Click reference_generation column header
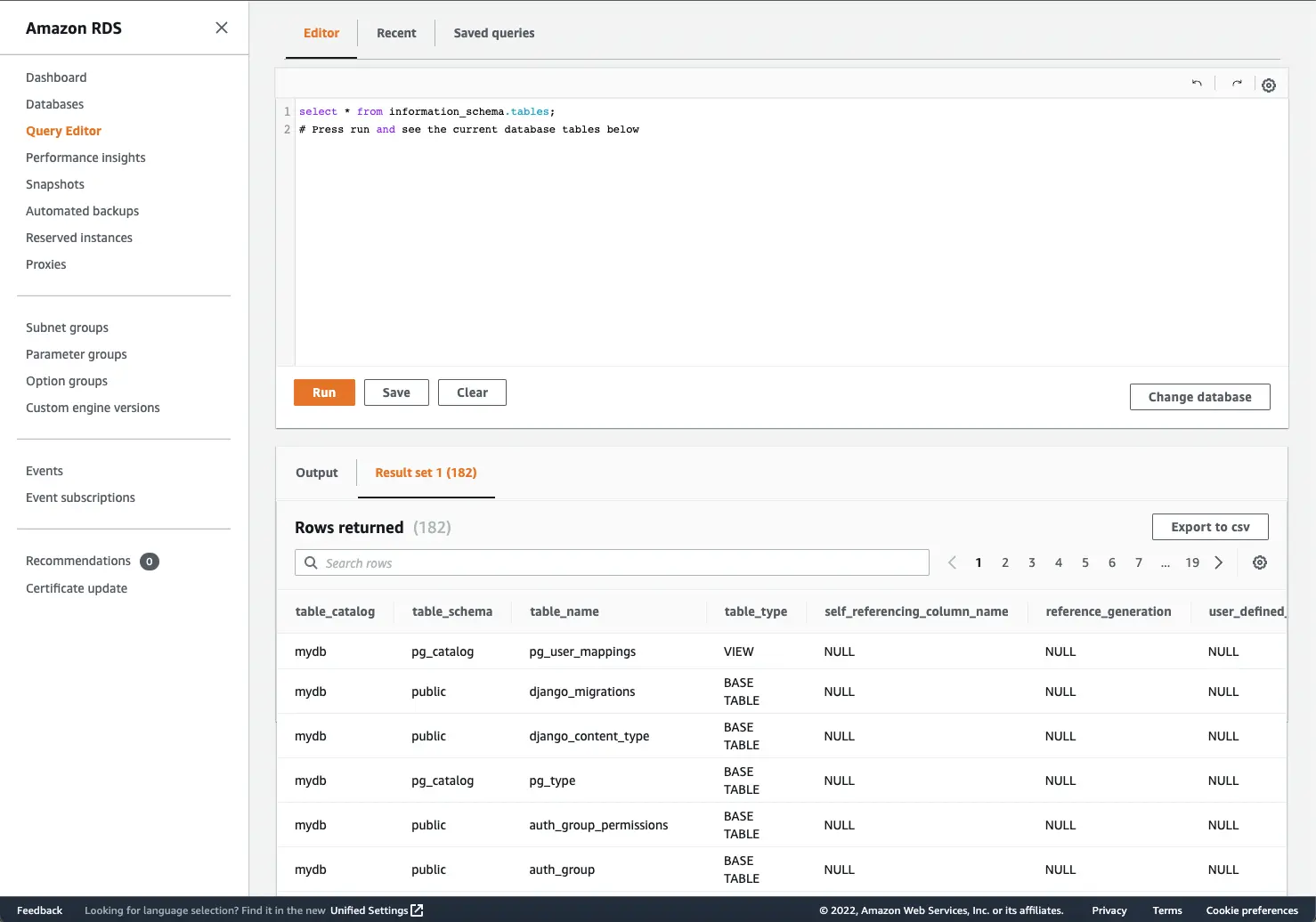Viewport: 1316px width, 922px height. (1109, 611)
